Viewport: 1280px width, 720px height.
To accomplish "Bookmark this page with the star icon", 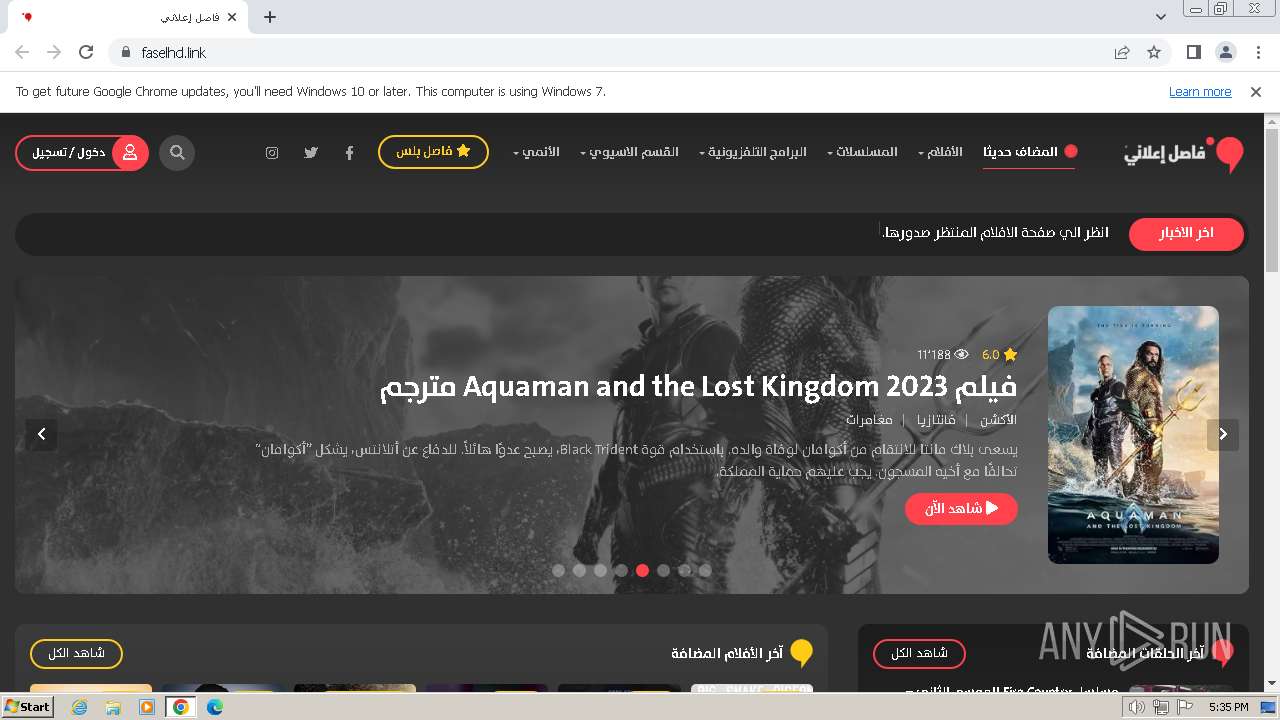I will 1154,52.
